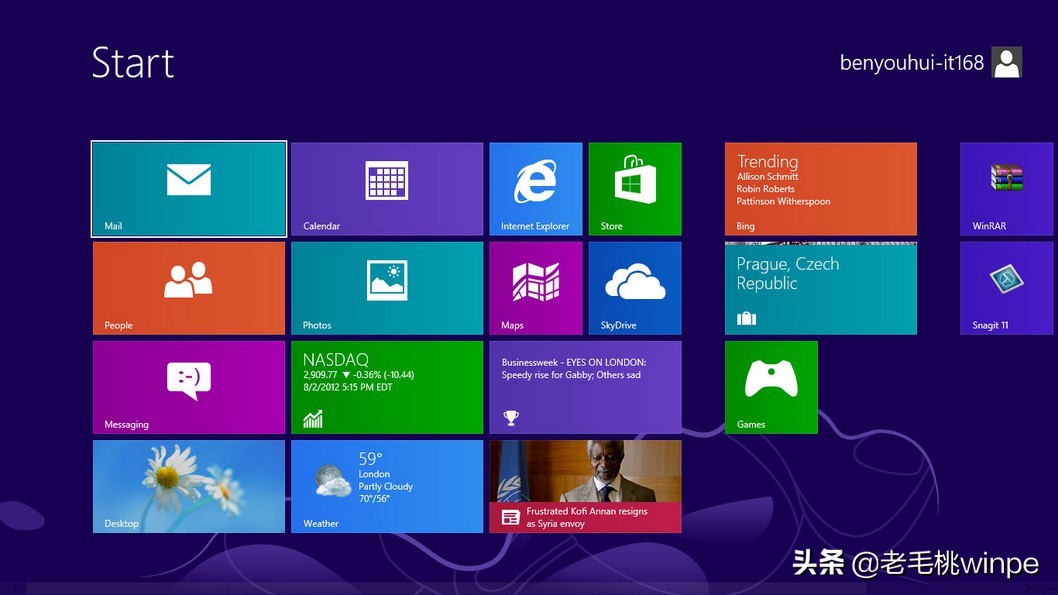
Task: Open Businessweek sports news tile
Action: click(585, 387)
